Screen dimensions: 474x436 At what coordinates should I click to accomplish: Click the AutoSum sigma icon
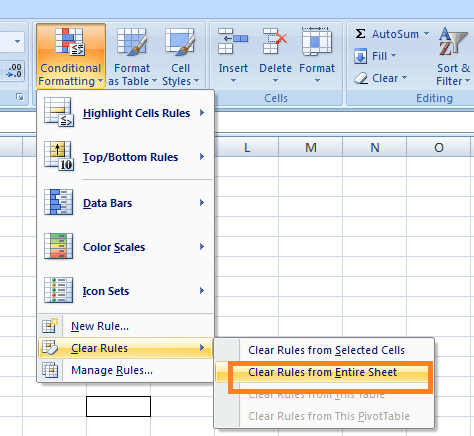pos(360,34)
